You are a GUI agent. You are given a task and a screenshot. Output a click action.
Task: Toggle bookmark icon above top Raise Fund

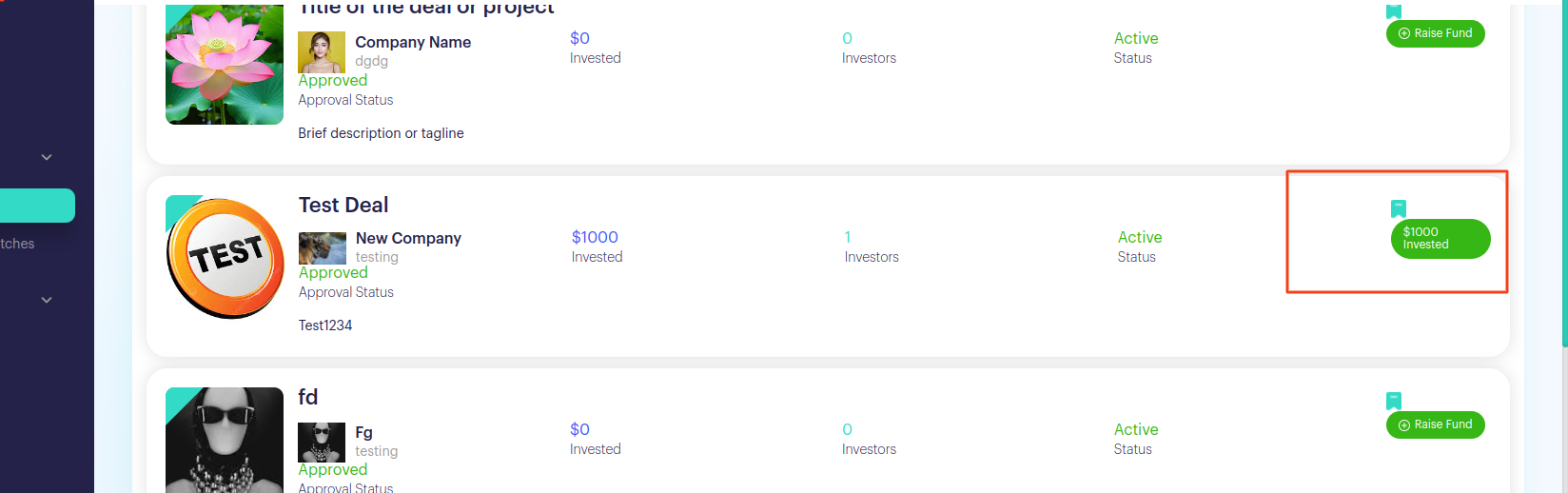pyautogui.click(x=1394, y=11)
